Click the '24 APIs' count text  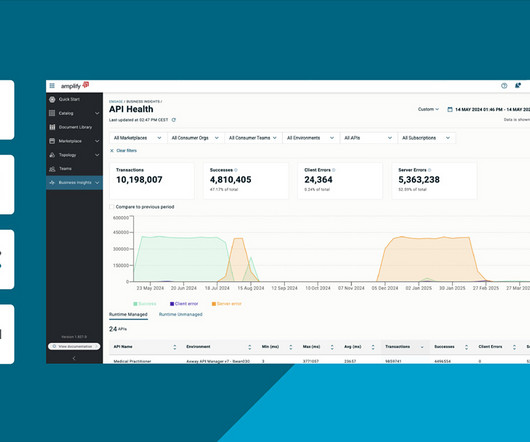pos(118,329)
